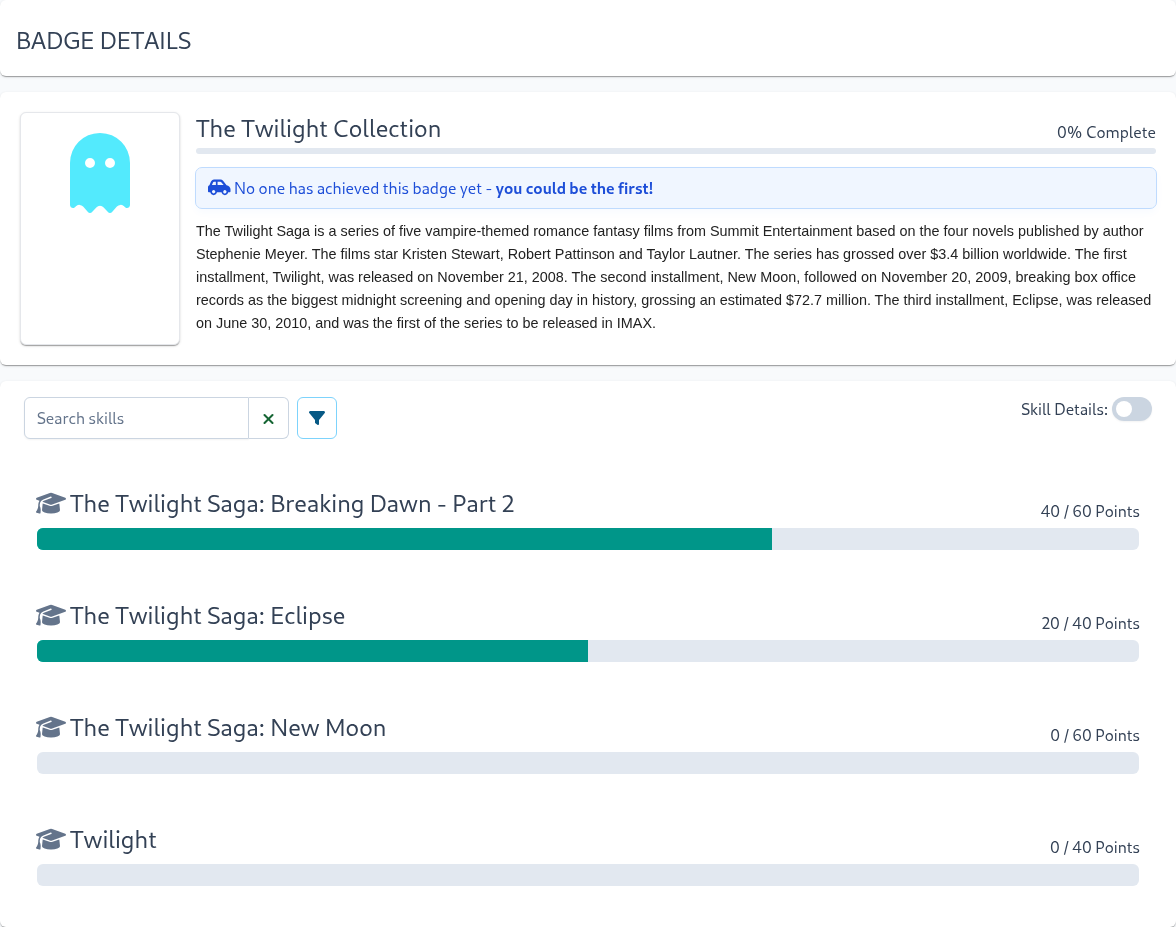Screen dimensions: 1176x927
Task: Click the Twilight skill progress bar
Action: 588,874
